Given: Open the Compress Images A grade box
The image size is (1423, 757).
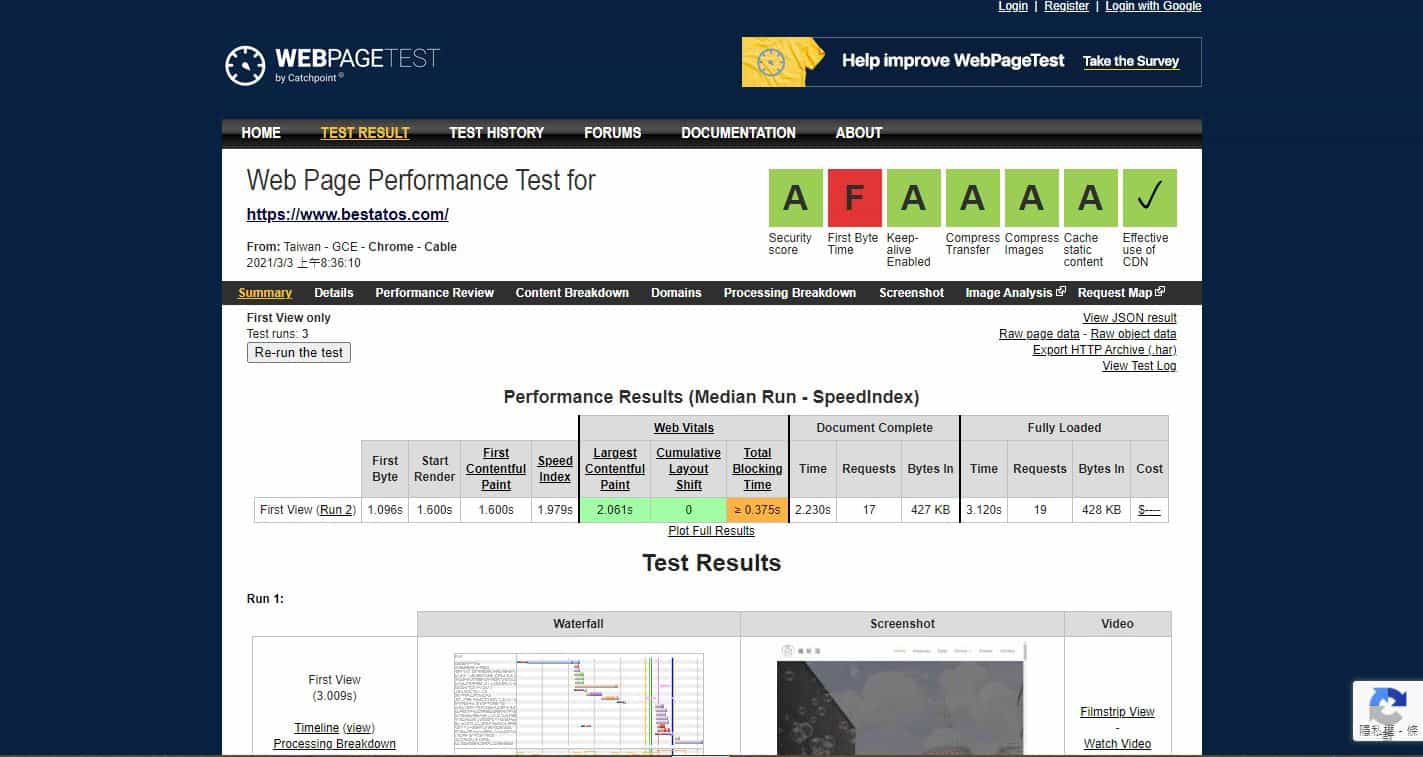Looking at the screenshot, I should (1031, 198).
